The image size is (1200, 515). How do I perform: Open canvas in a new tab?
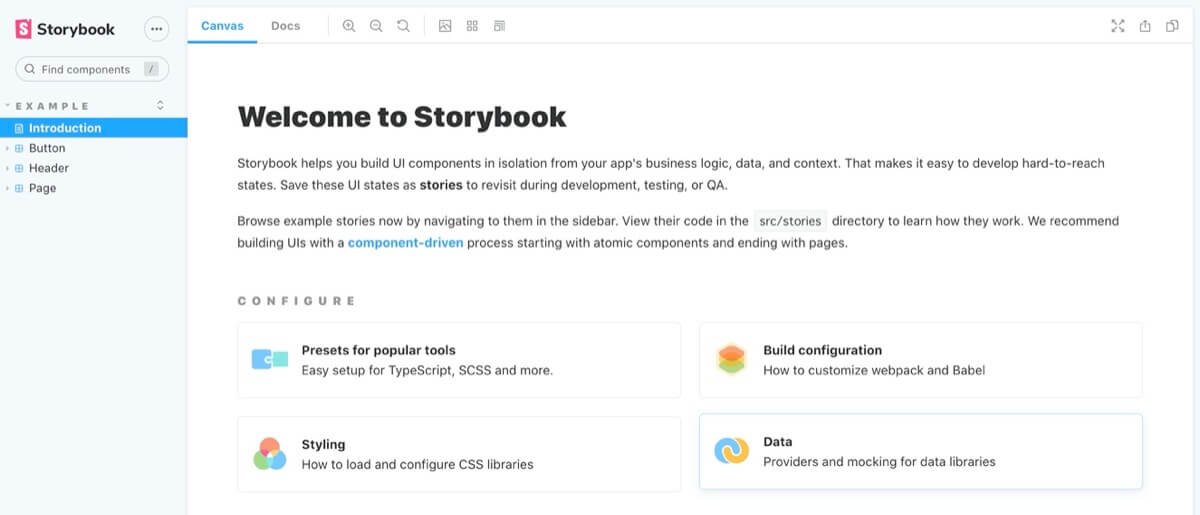pyautogui.click(x=1145, y=26)
